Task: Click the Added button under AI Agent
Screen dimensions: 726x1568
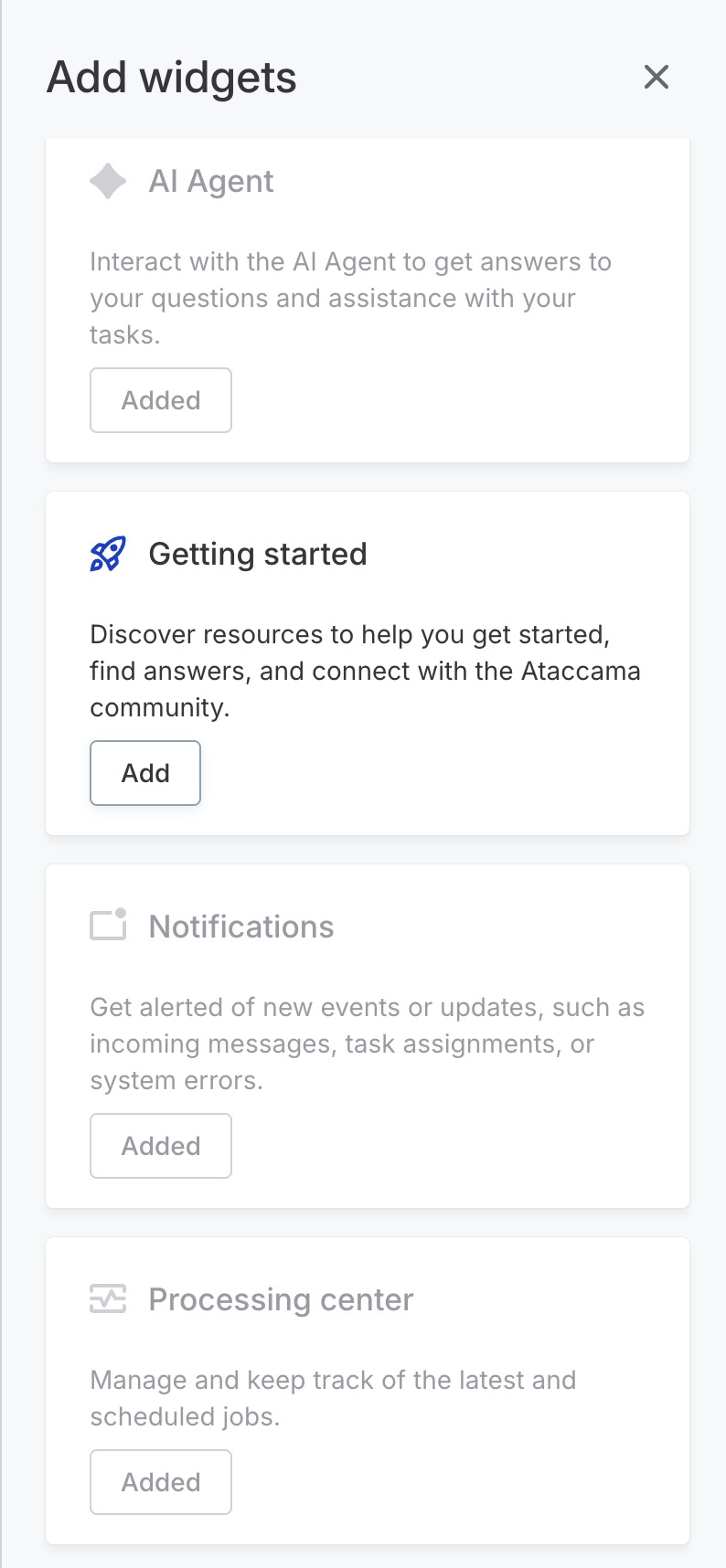Action: click(160, 399)
